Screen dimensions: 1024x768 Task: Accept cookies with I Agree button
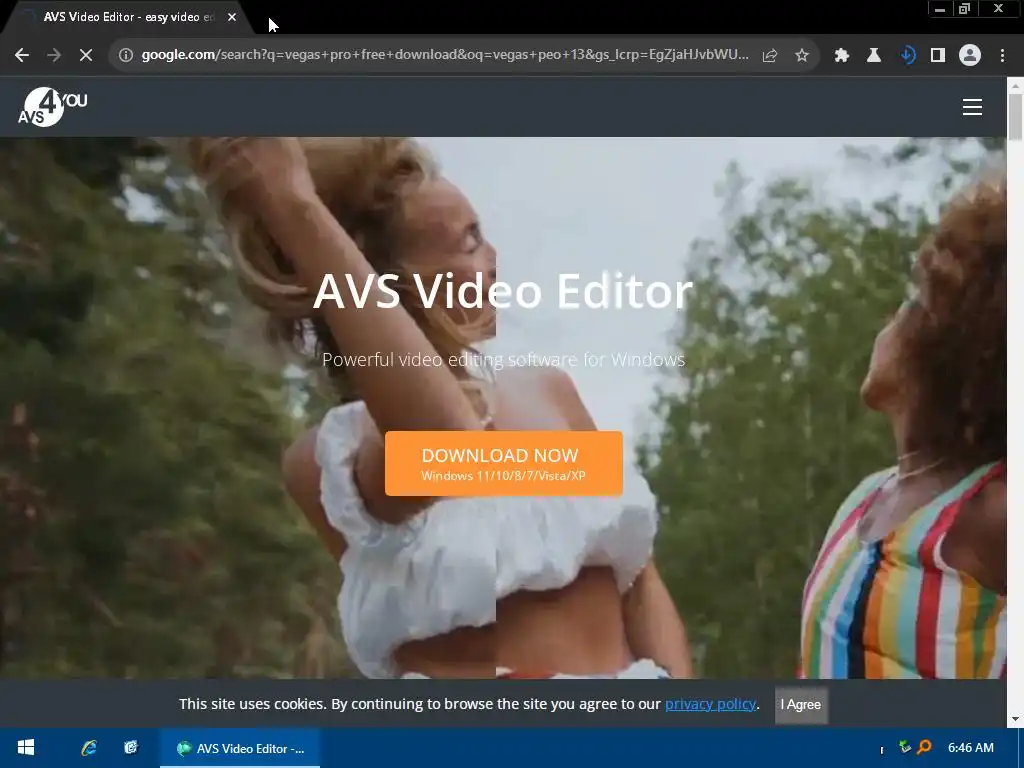801,705
